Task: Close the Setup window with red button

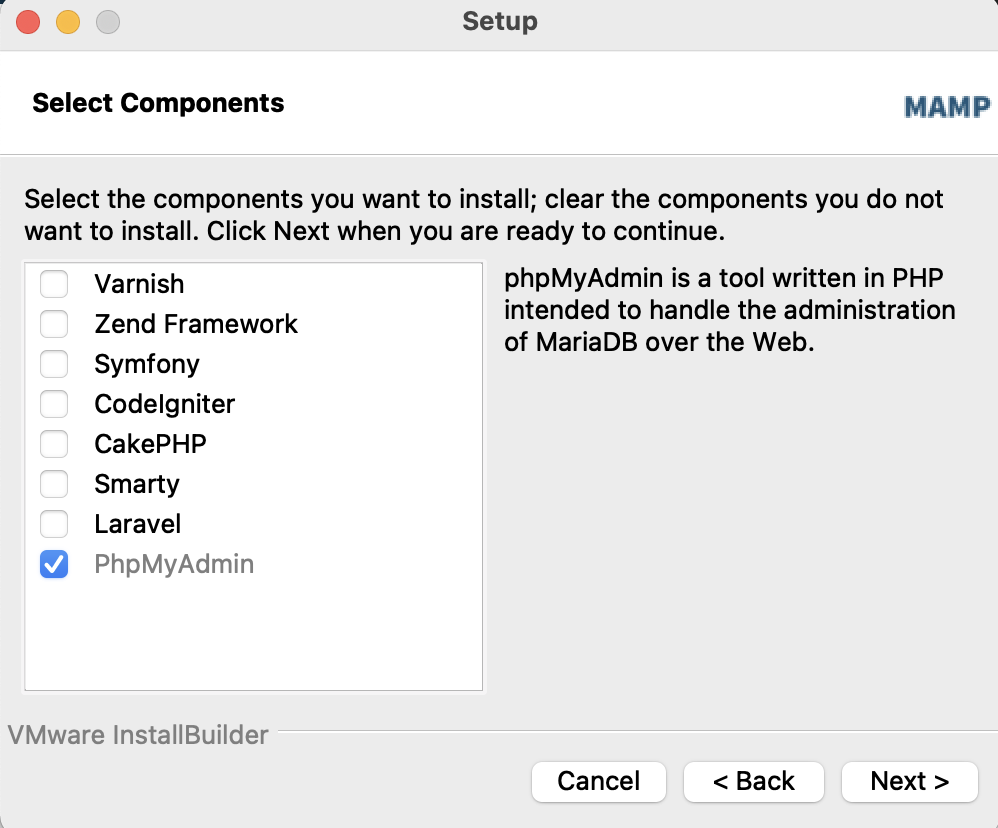Action: tap(28, 22)
